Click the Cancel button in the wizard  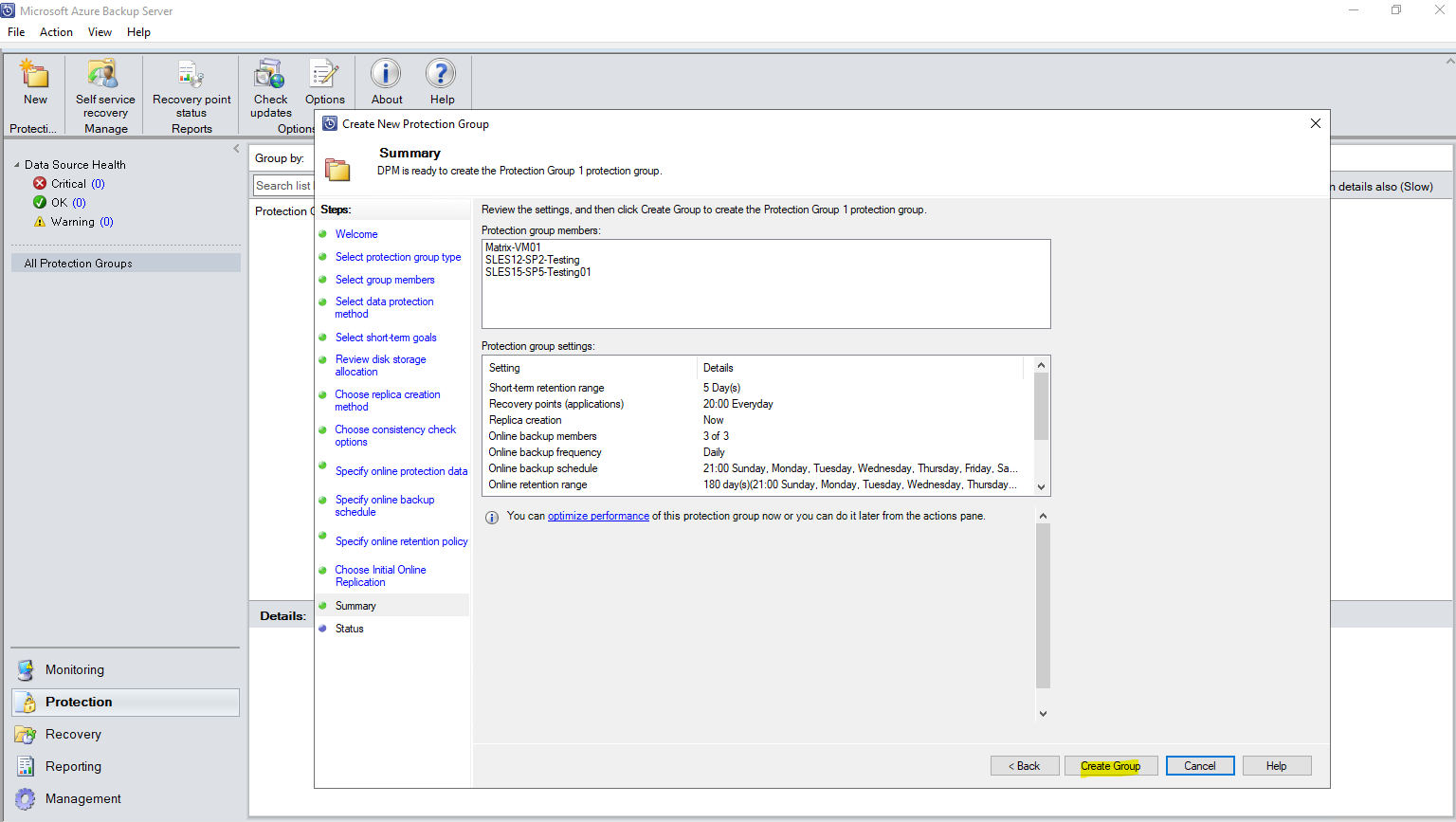click(x=1200, y=766)
